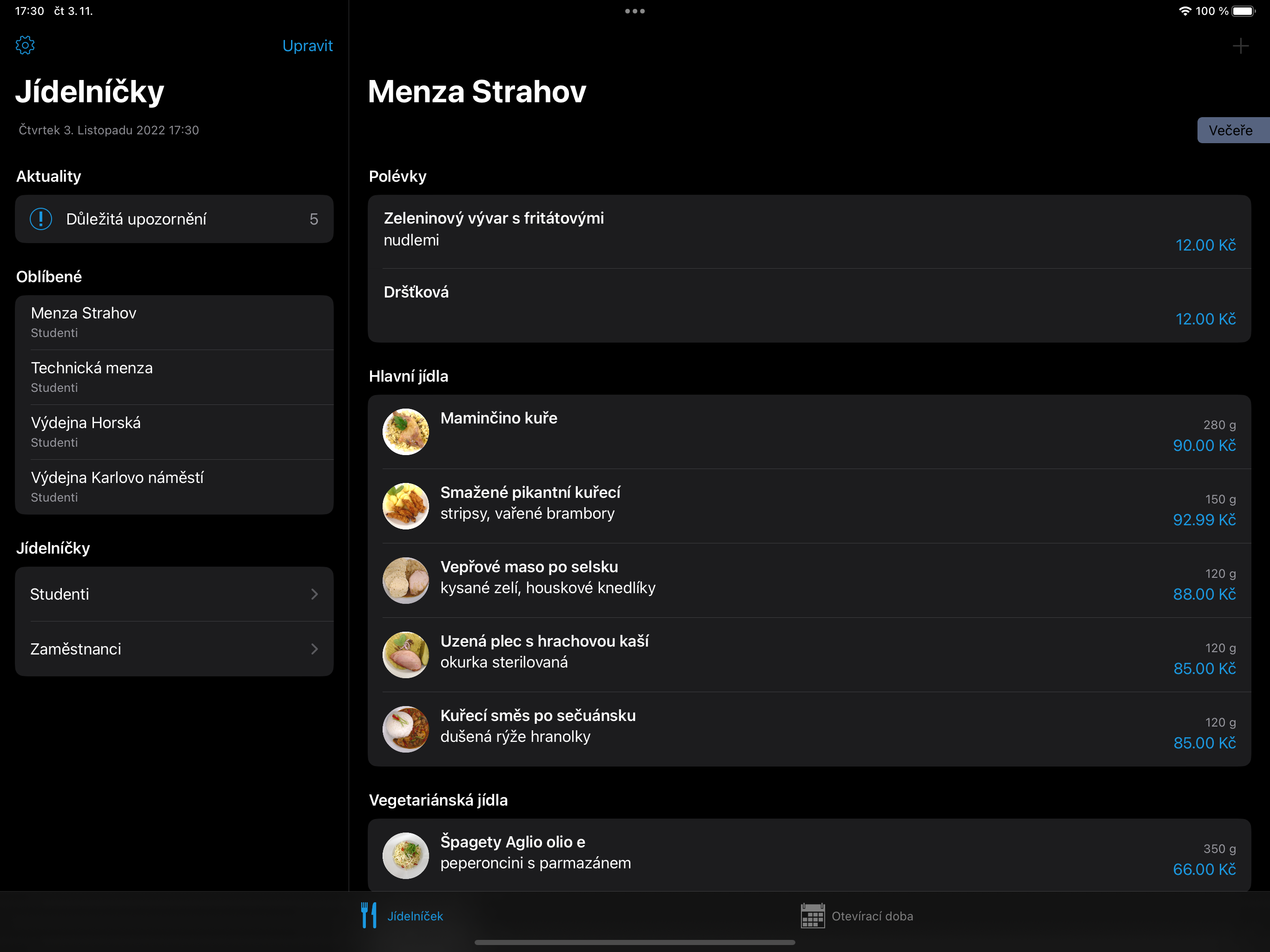Click the battery status icon
The image size is (1270, 952).
tap(1244, 11)
